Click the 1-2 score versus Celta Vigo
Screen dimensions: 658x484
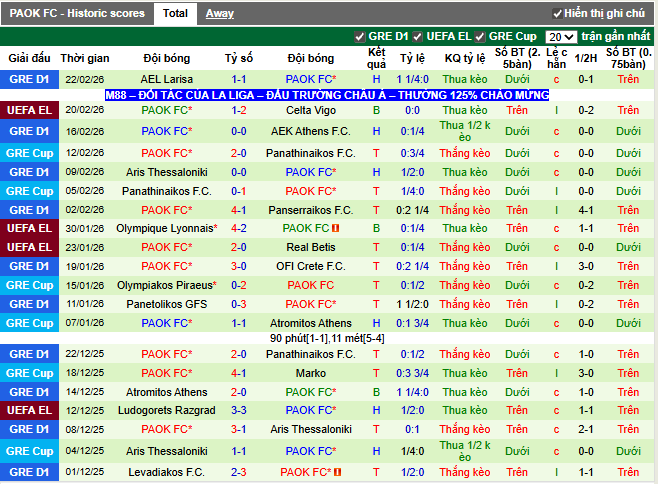239,110
